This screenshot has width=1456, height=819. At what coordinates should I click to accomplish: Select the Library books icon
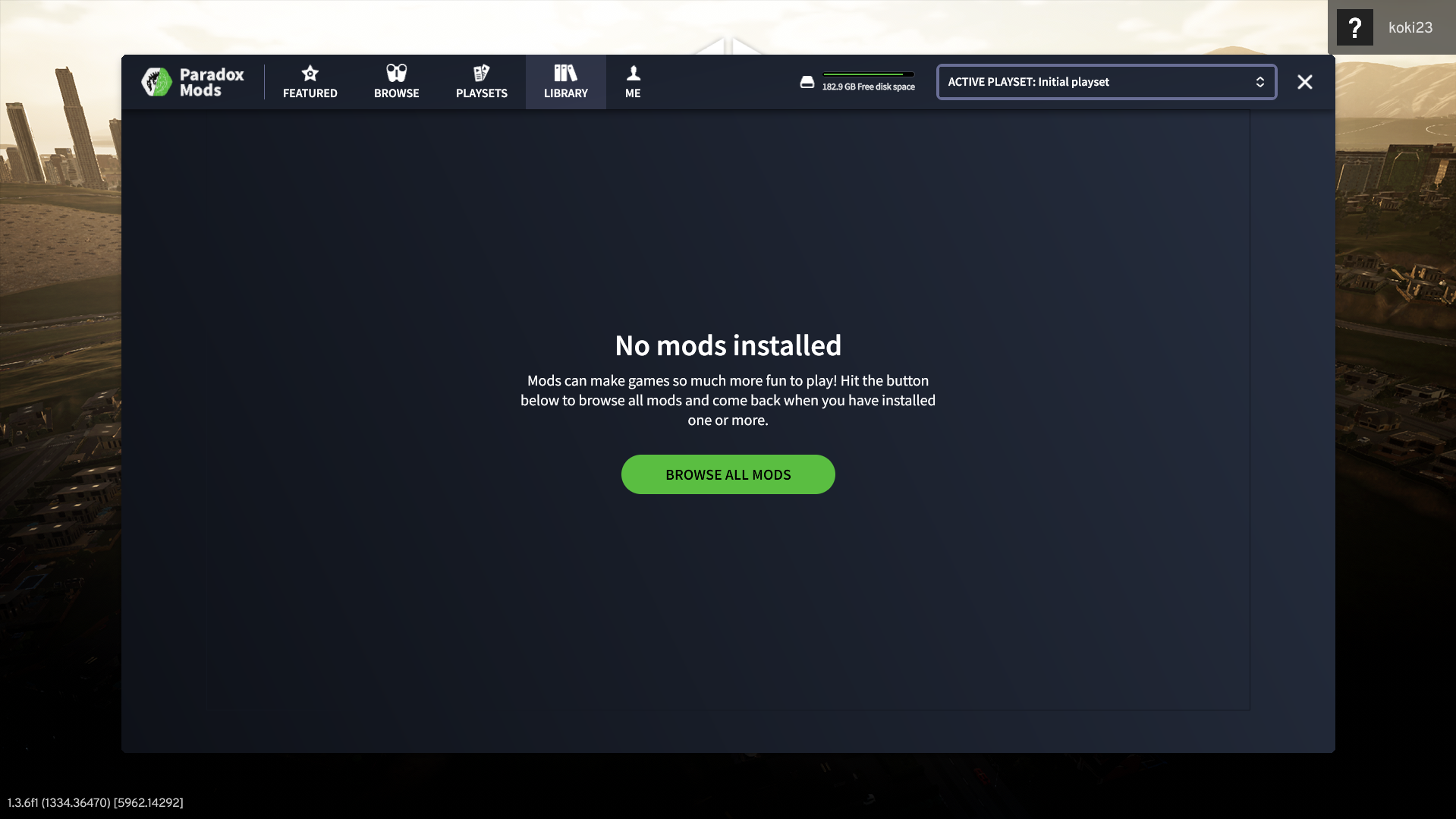click(565, 74)
